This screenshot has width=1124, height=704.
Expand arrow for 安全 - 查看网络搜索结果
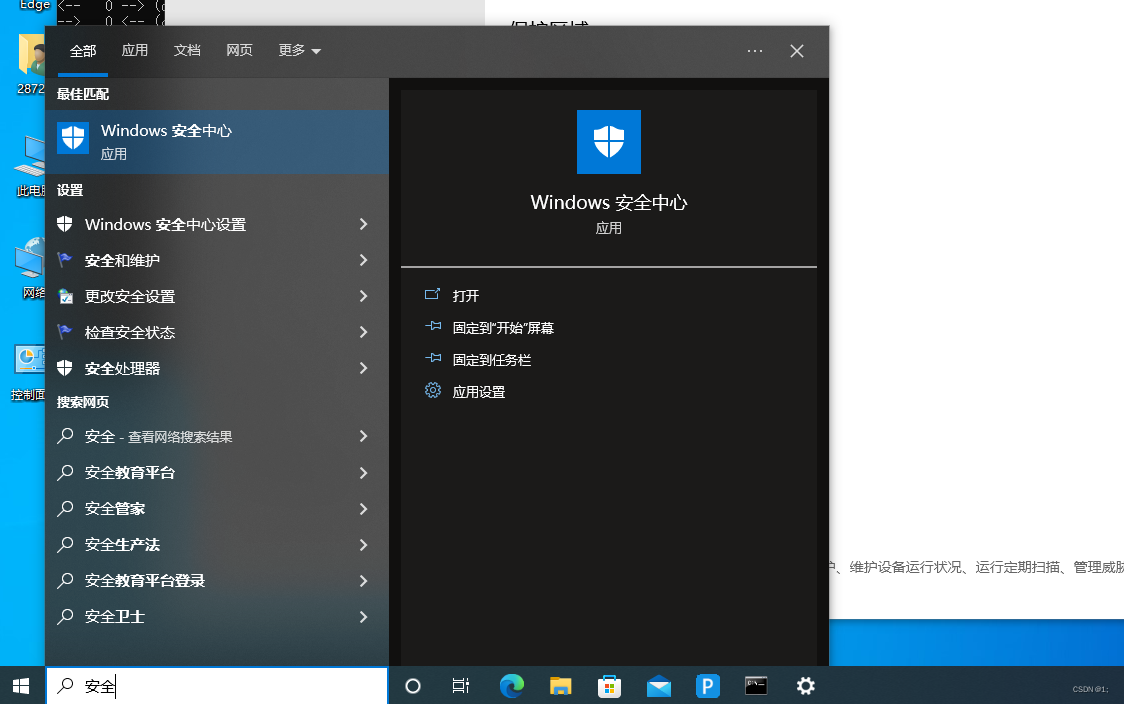(x=363, y=437)
